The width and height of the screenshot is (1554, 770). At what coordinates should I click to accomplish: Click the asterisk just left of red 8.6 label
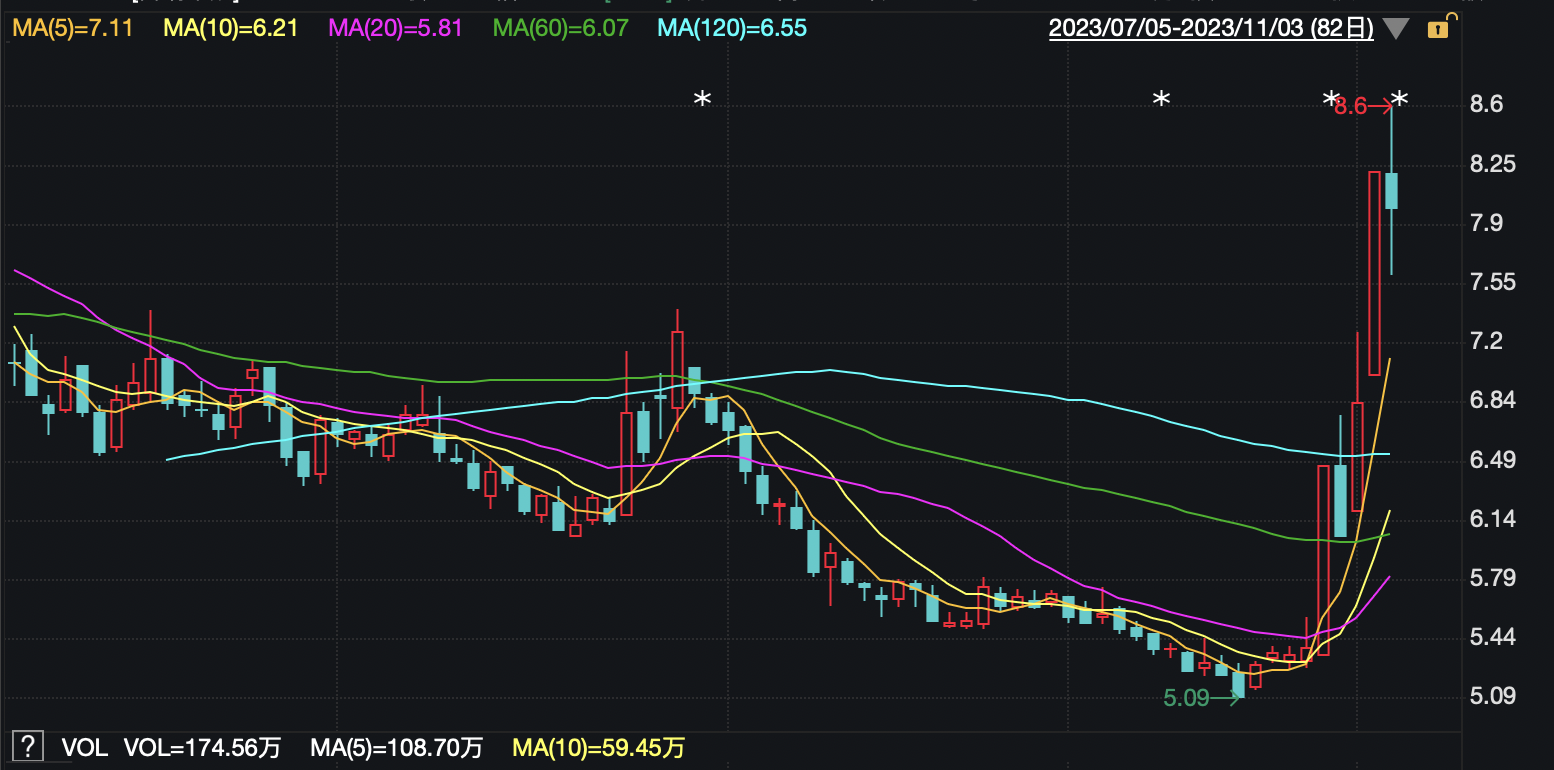[1330, 100]
